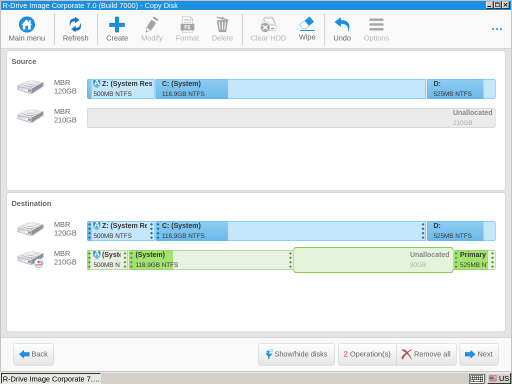This screenshot has width=512, height=384.
Task: Select destination Z: System Reserved partition
Action: click(x=121, y=231)
